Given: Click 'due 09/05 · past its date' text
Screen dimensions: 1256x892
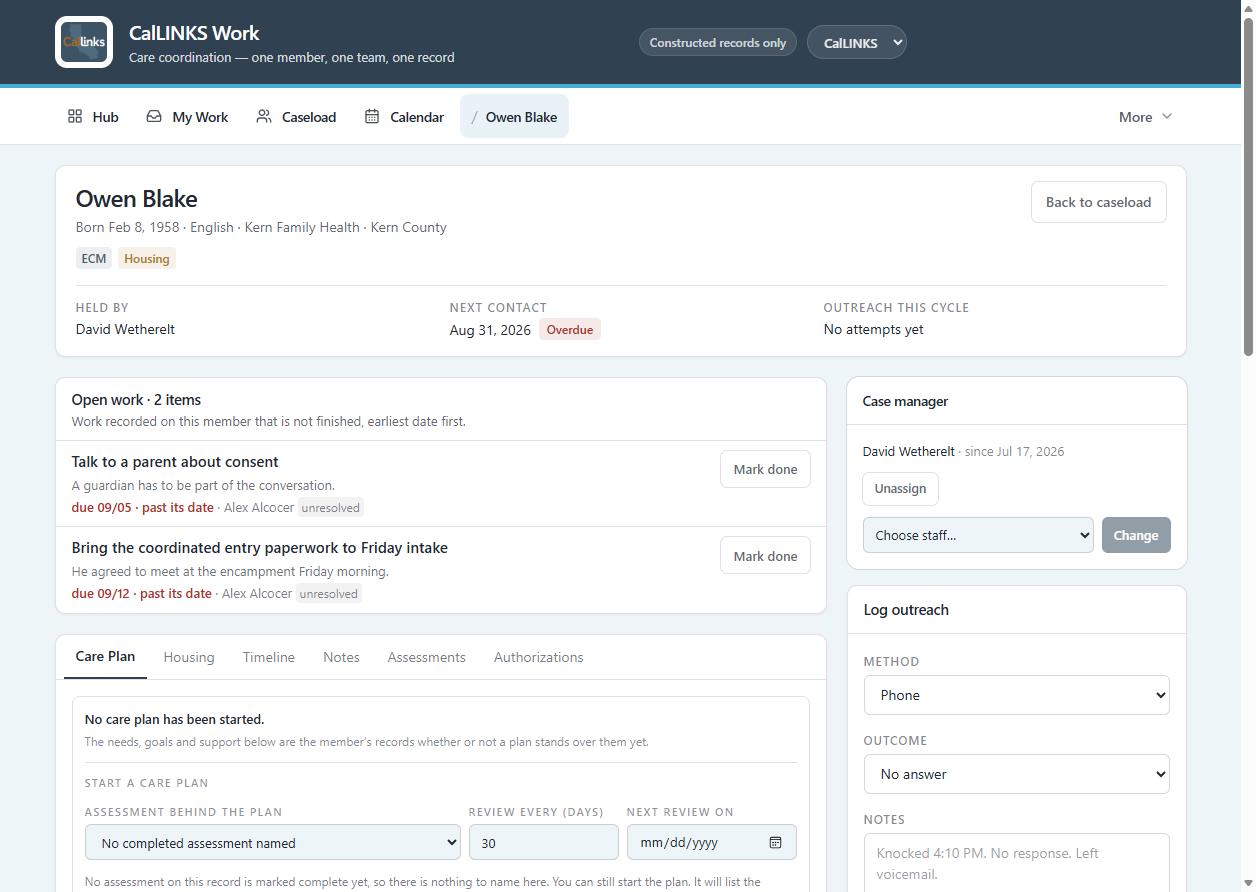Looking at the screenshot, I should point(143,507).
